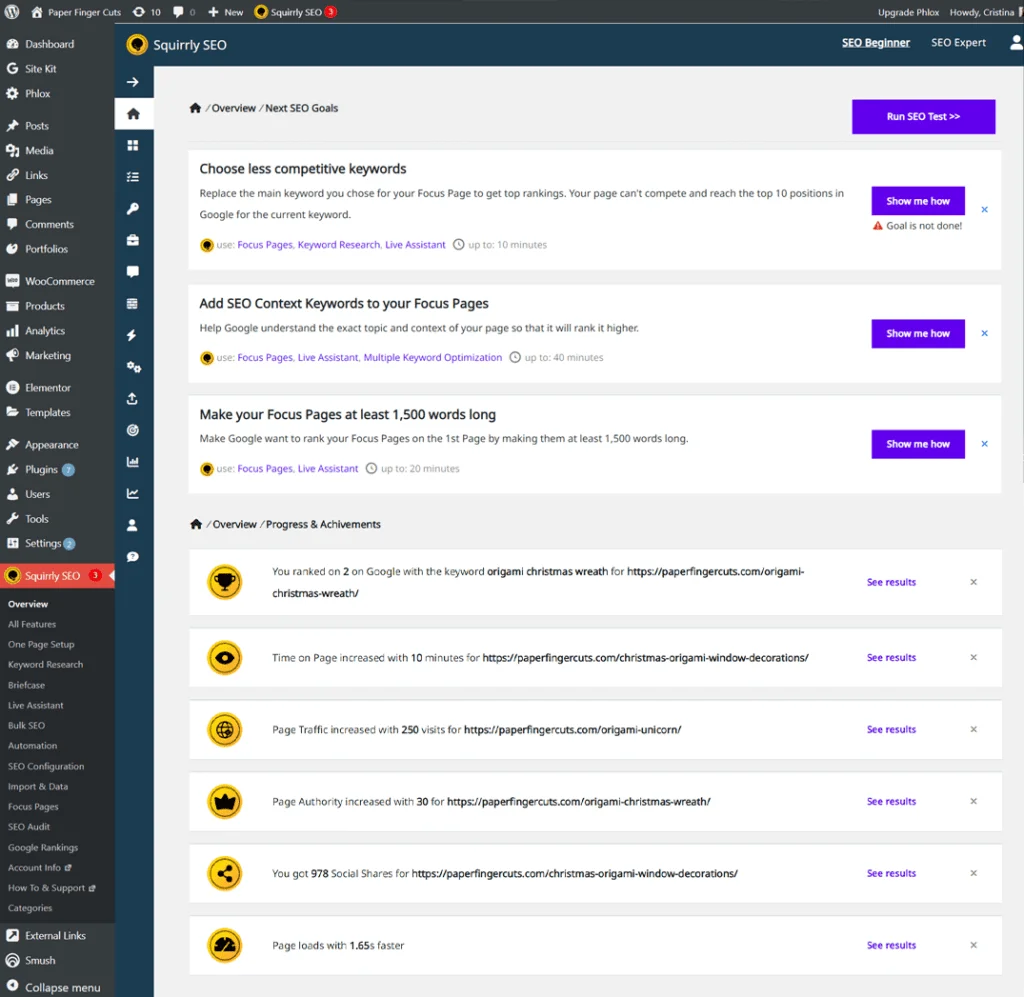The height and width of the screenshot is (997, 1024).
Task: Open the double gears SEO Configuration icon
Action: [x=133, y=367]
